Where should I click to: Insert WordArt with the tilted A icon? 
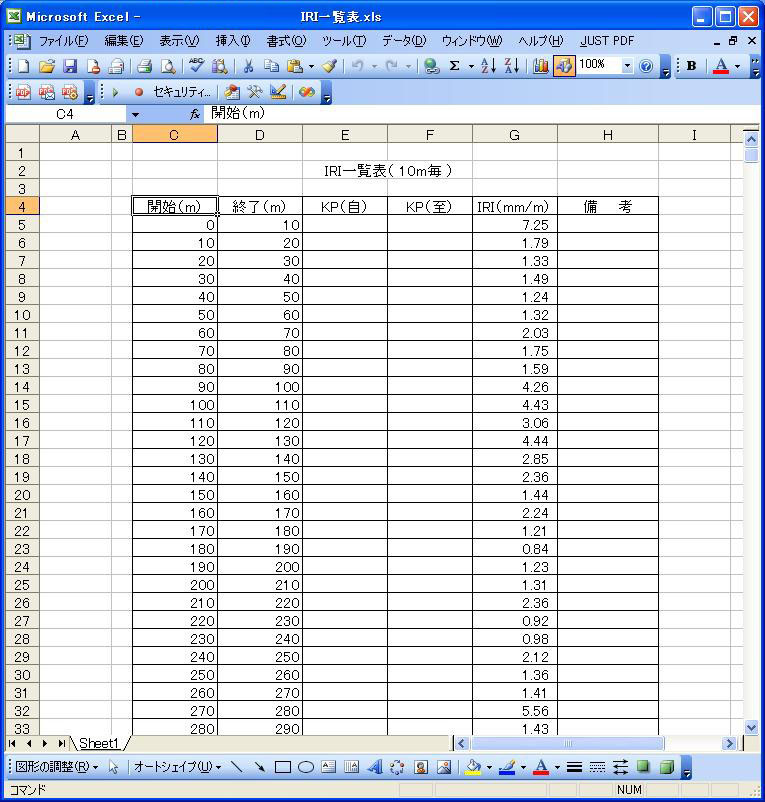[375, 767]
